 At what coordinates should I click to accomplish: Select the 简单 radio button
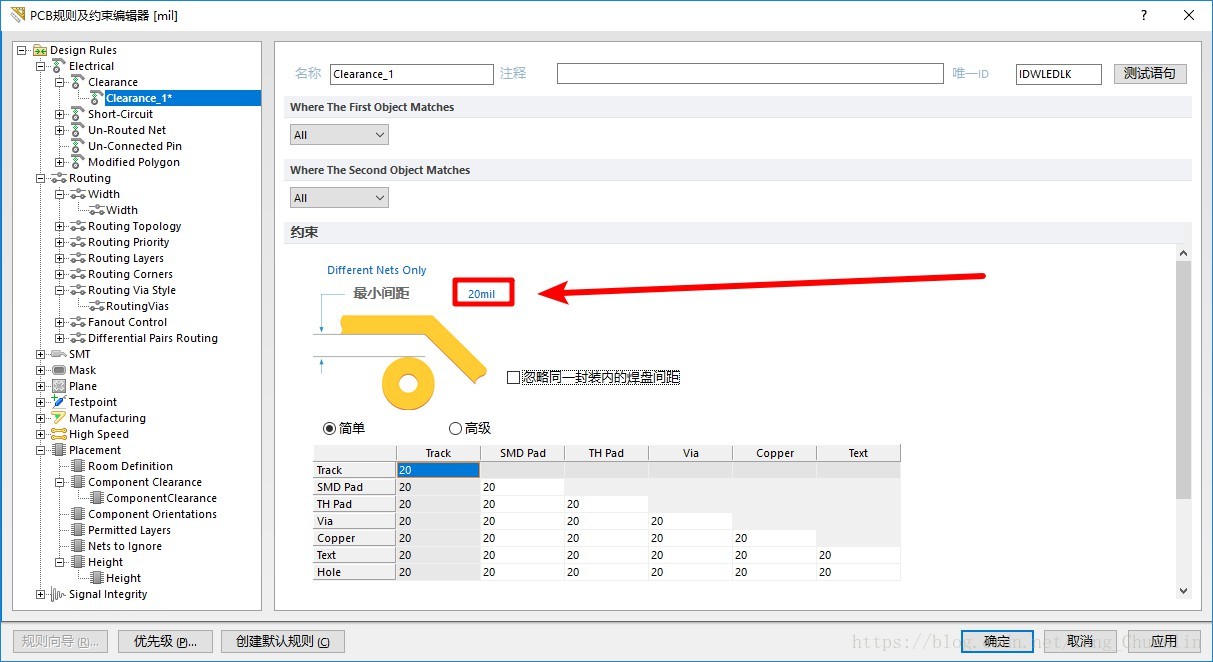pyautogui.click(x=330, y=428)
